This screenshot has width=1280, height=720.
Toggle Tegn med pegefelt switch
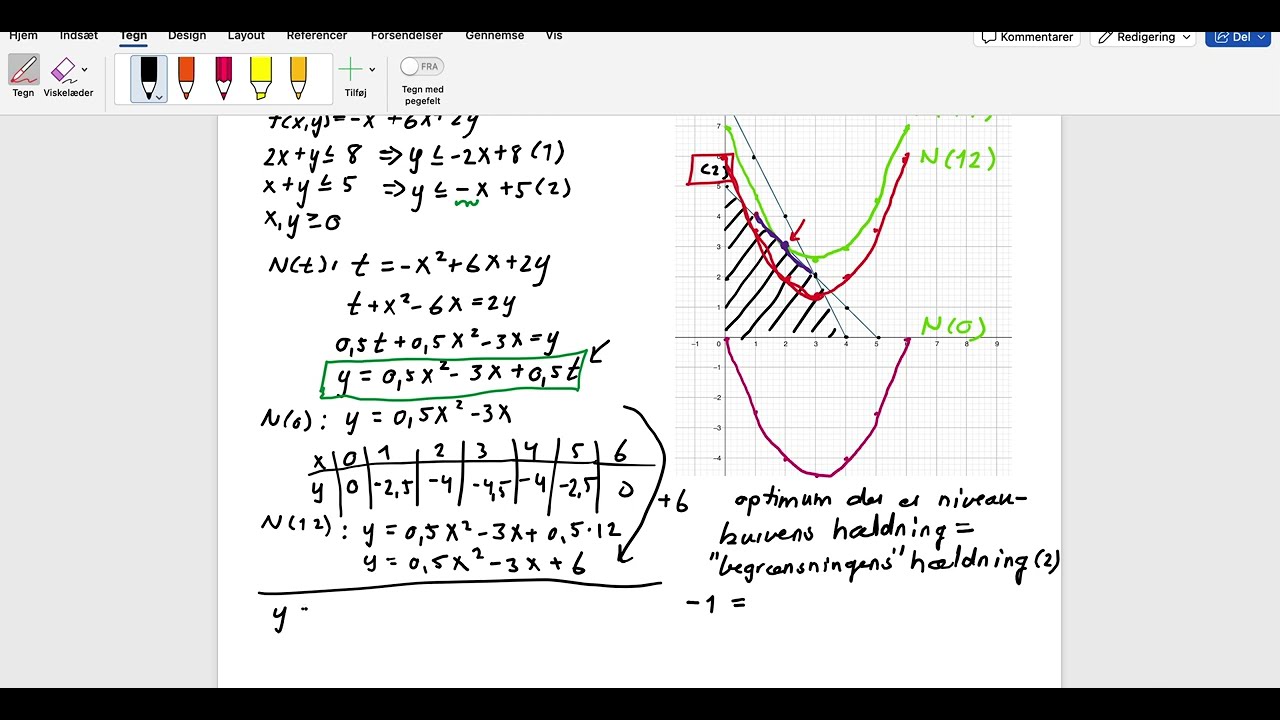[422, 67]
